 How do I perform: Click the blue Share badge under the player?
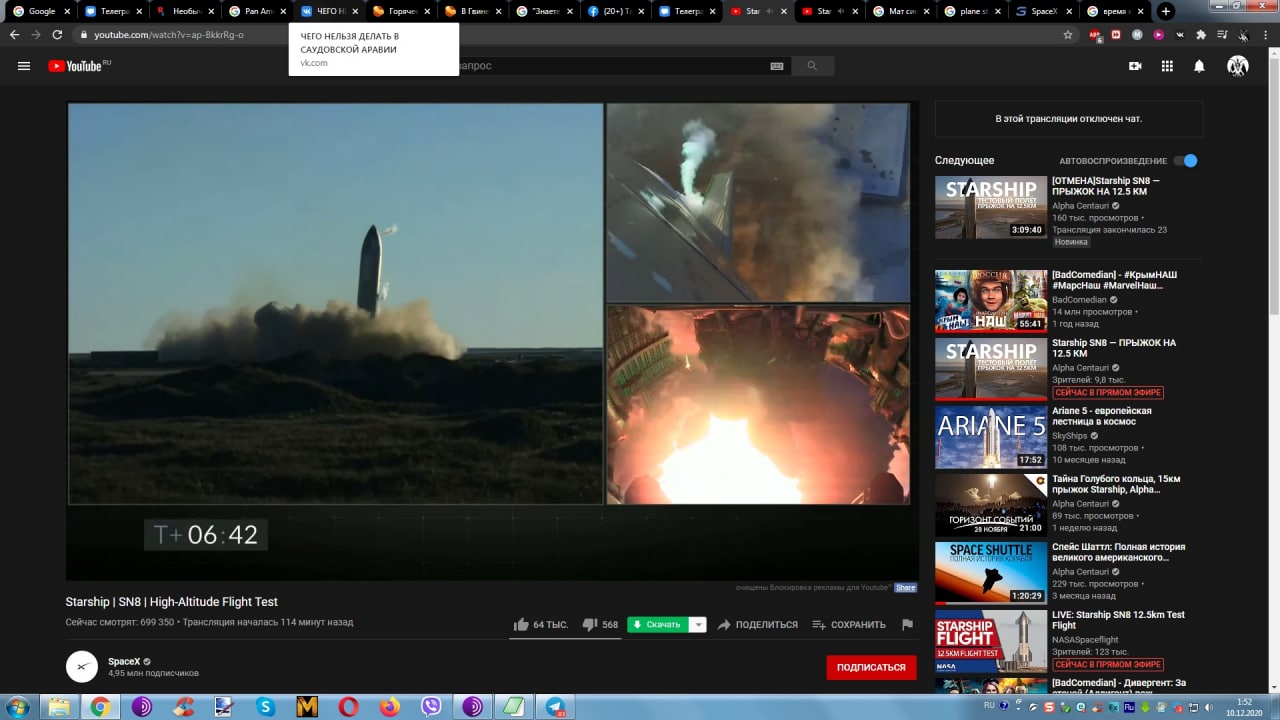(905, 588)
